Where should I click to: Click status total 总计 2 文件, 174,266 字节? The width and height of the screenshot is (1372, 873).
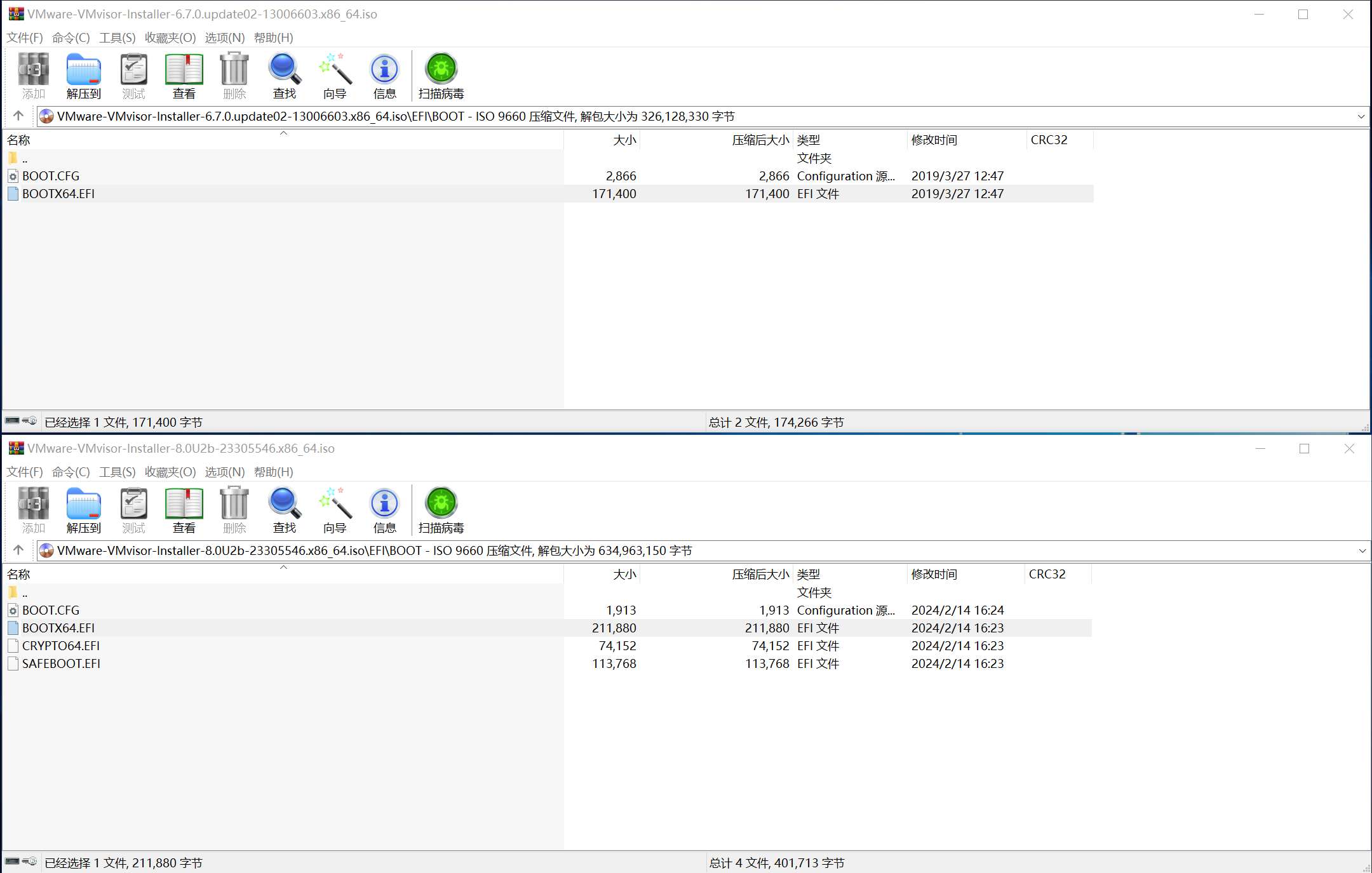(x=776, y=422)
